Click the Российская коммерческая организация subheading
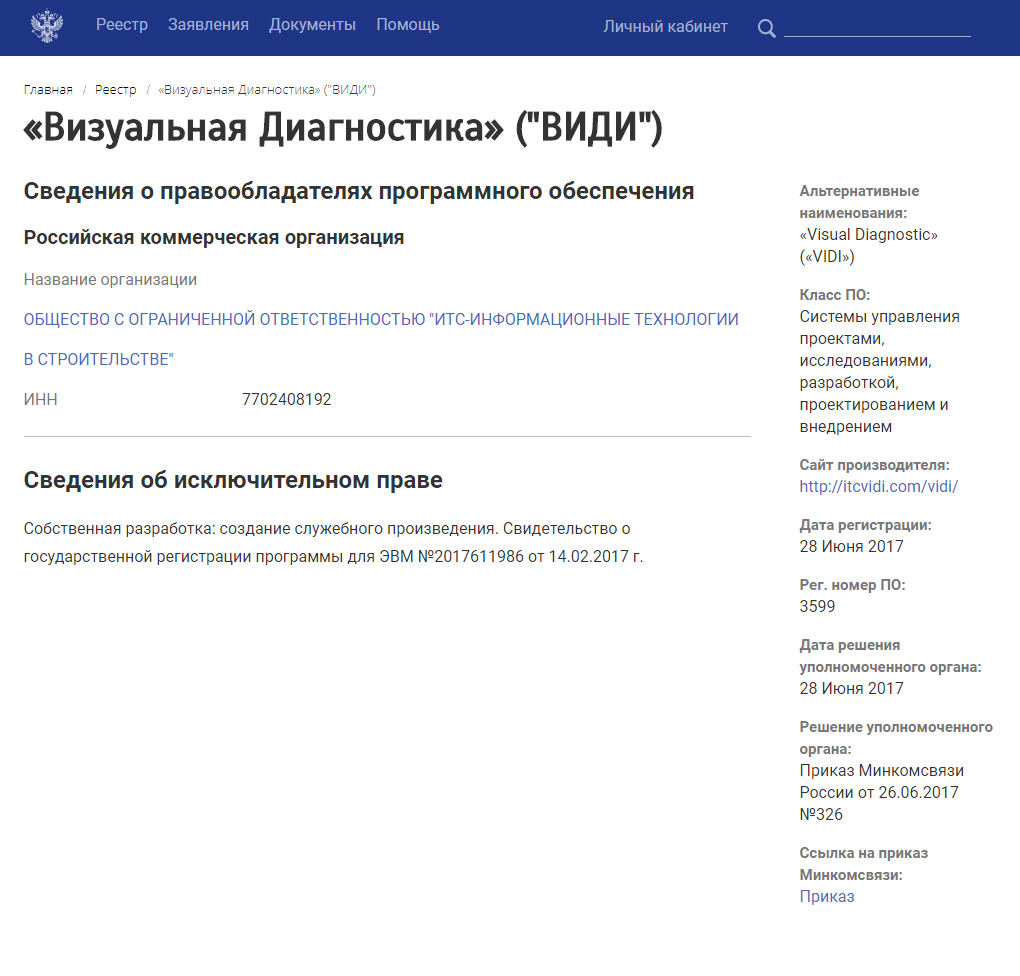Viewport: 1020px width, 976px height. coord(214,237)
